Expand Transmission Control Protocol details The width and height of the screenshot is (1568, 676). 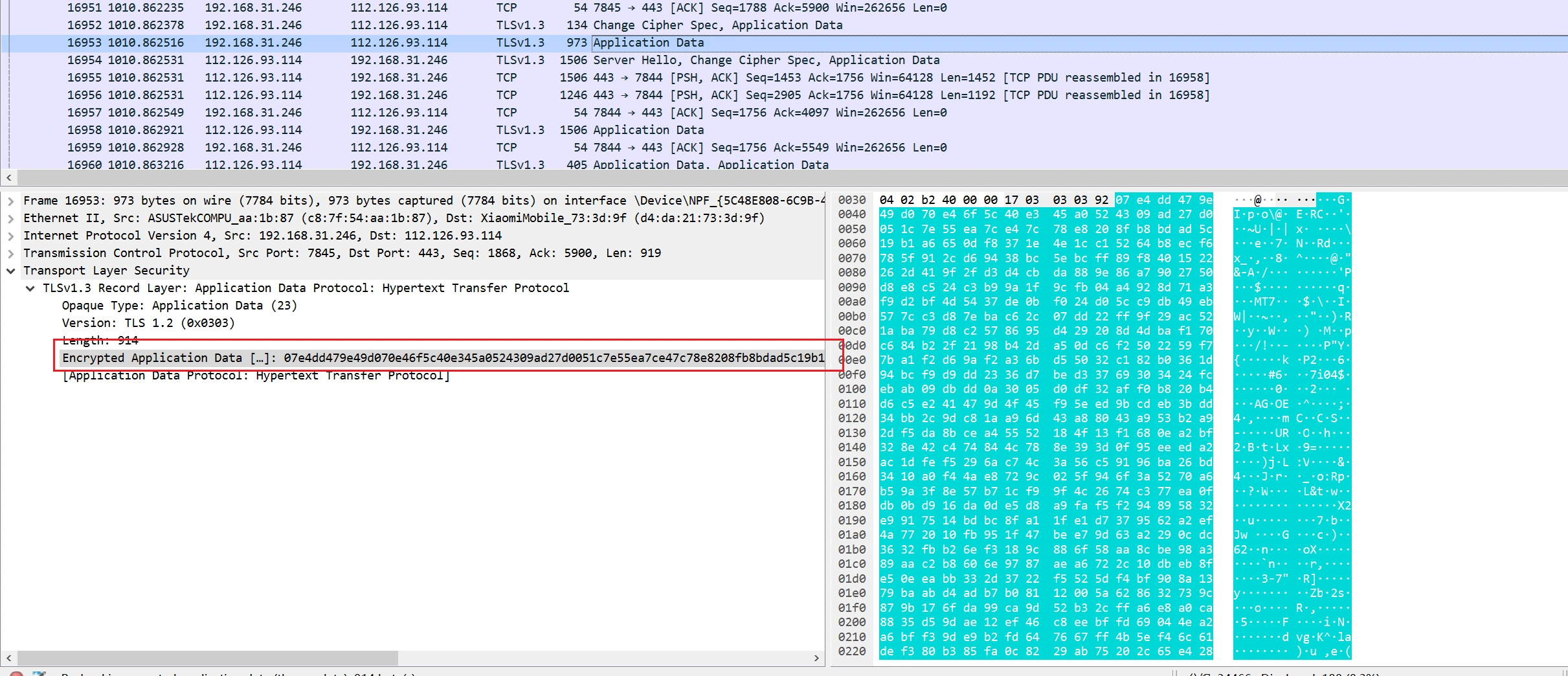tap(10, 253)
